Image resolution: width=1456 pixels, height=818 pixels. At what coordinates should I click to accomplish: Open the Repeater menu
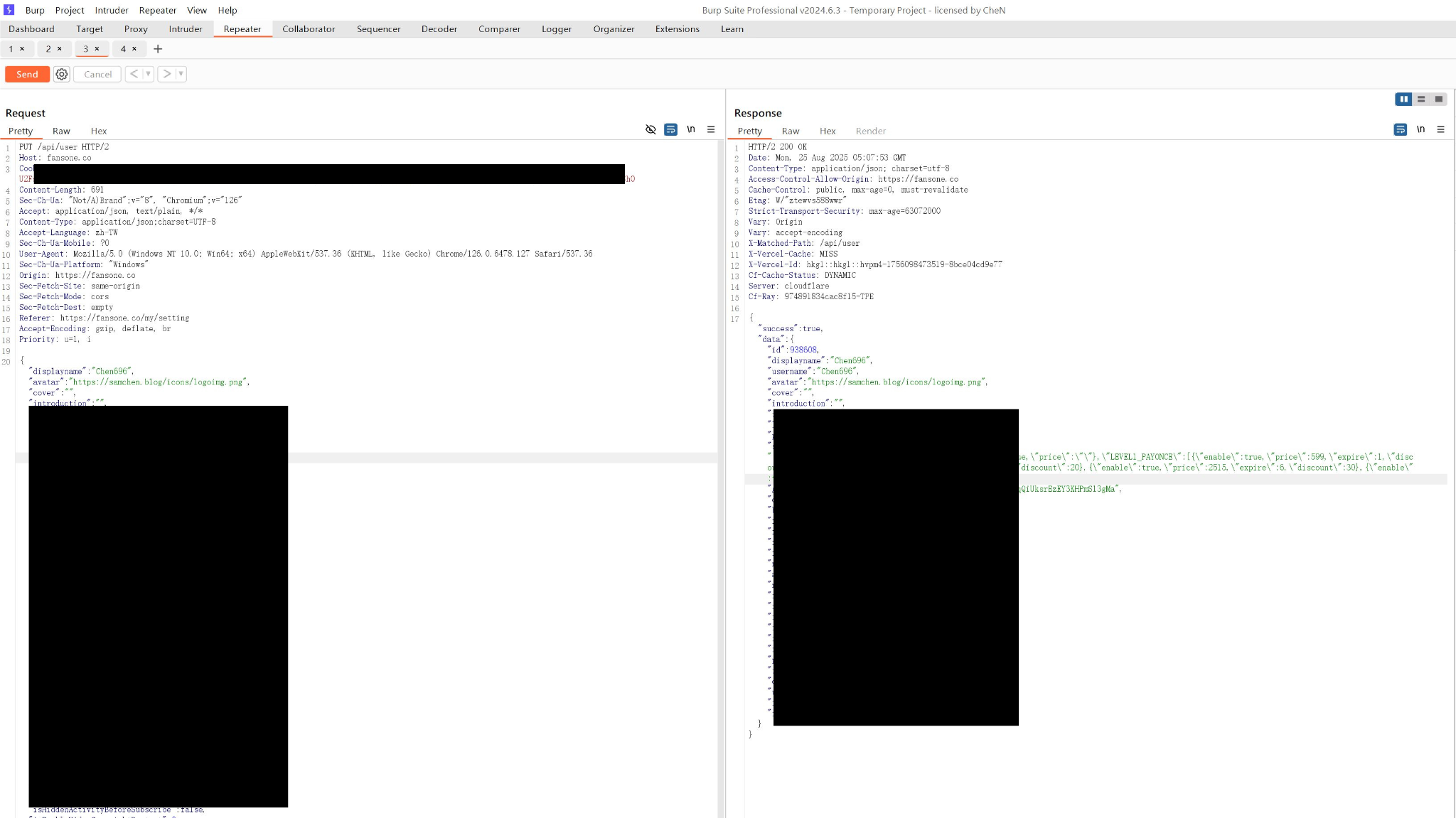coord(158,10)
